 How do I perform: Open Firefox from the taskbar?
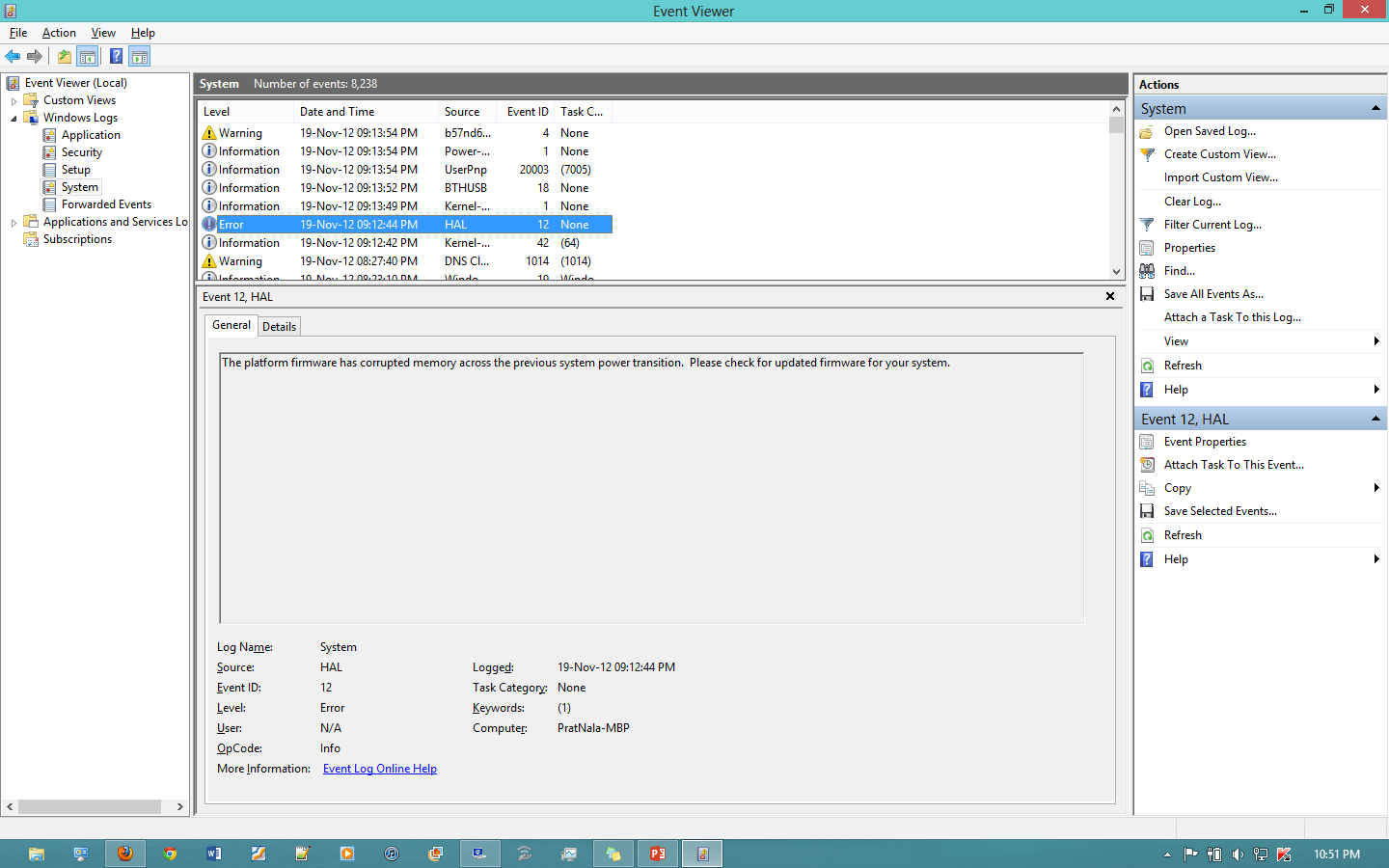click(x=125, y=854)
